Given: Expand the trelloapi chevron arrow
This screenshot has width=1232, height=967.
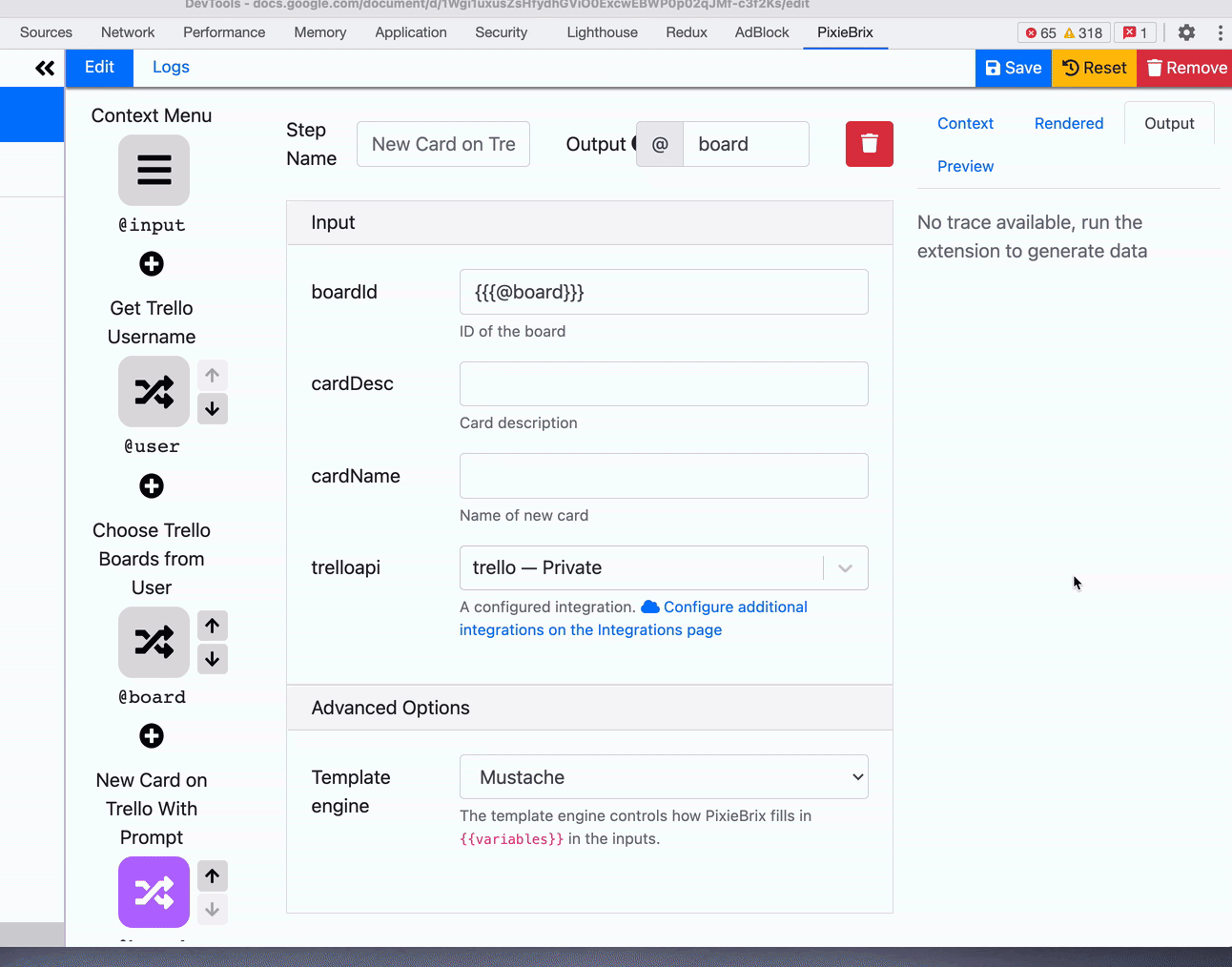Looking at the screenshot, I should click(x=845, y=567).
